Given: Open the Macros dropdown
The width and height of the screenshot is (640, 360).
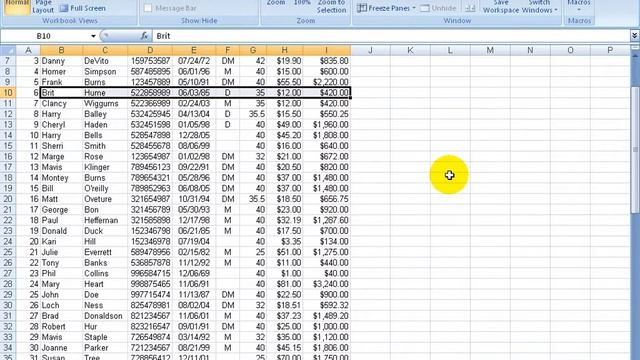Looking at the screenshot, I should pos(579,7).
